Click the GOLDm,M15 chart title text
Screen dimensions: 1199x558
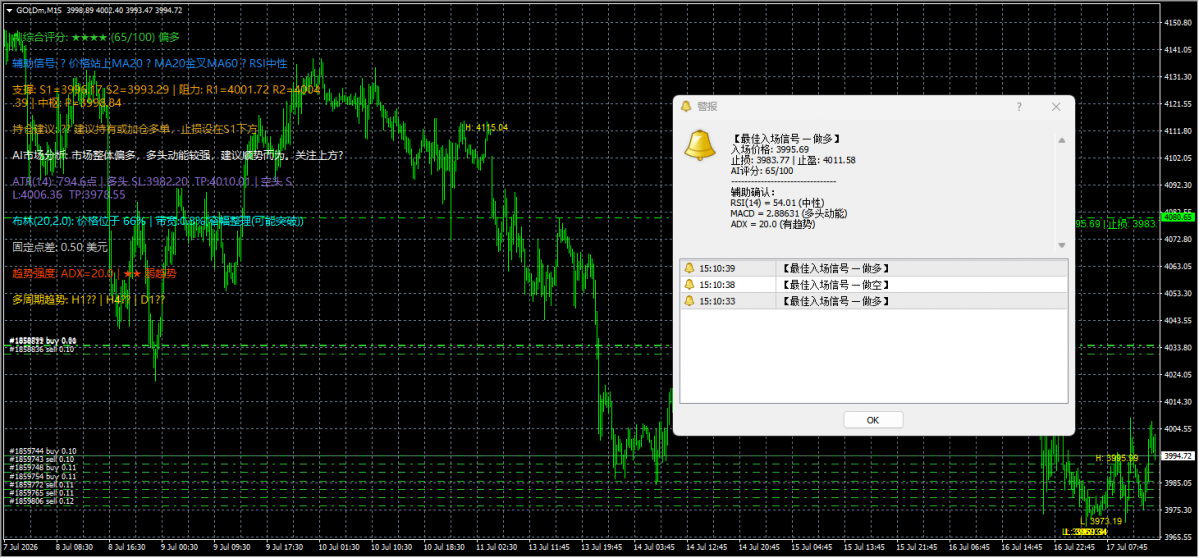coord(39,10)
